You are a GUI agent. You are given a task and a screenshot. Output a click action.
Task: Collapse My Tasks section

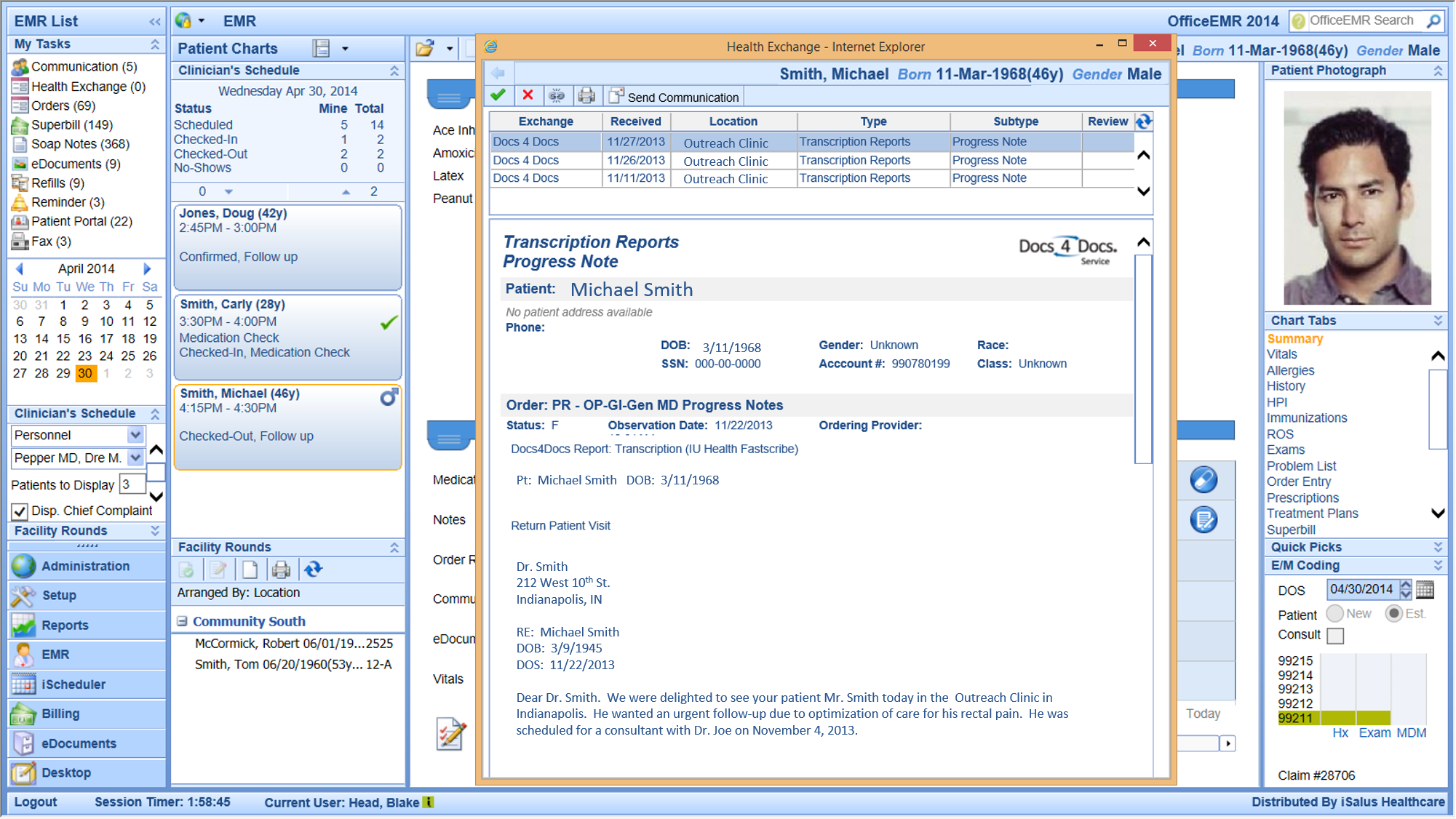pyautogui.click(x=155, y=44)
